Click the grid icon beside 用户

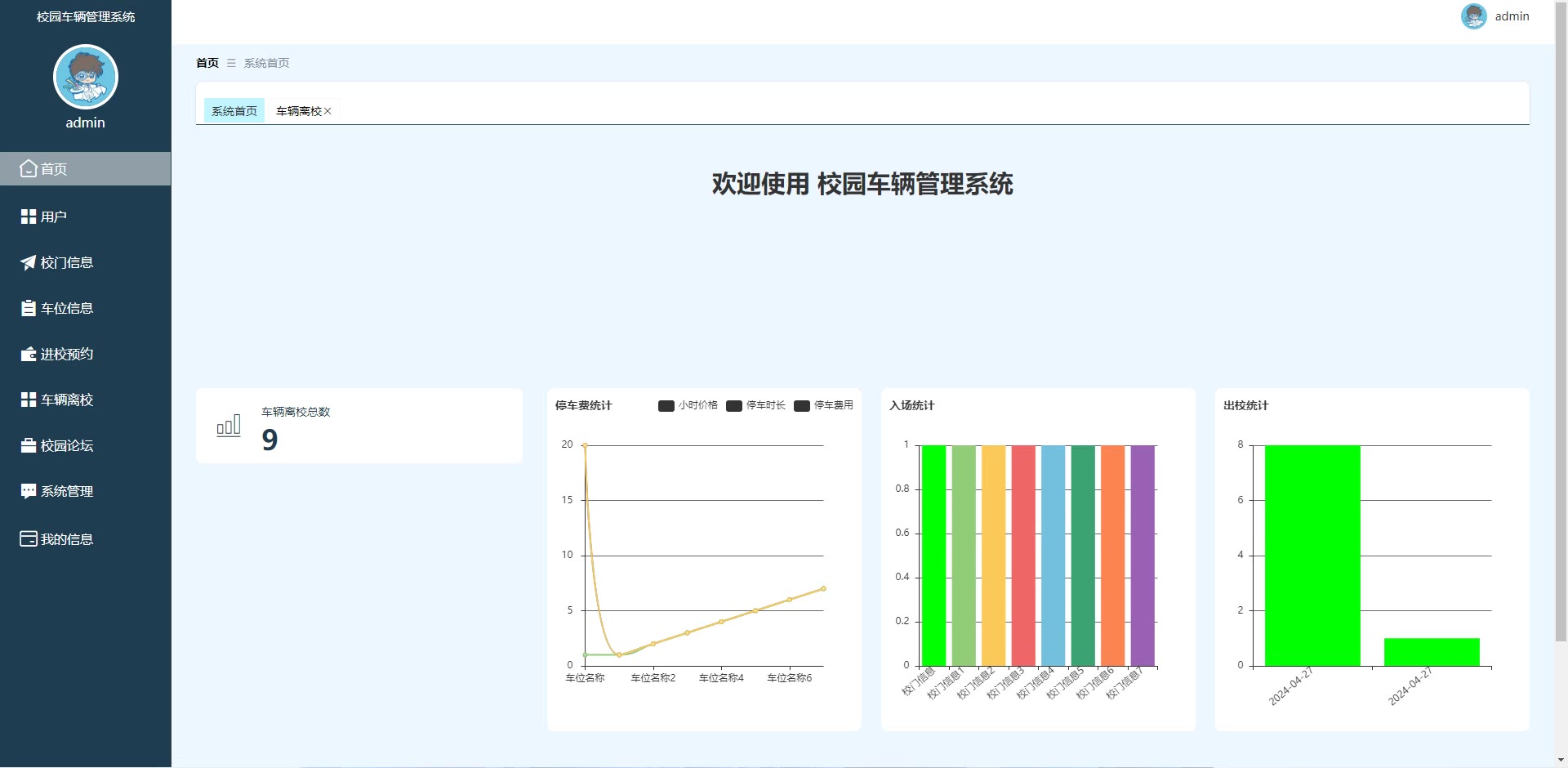29,217
